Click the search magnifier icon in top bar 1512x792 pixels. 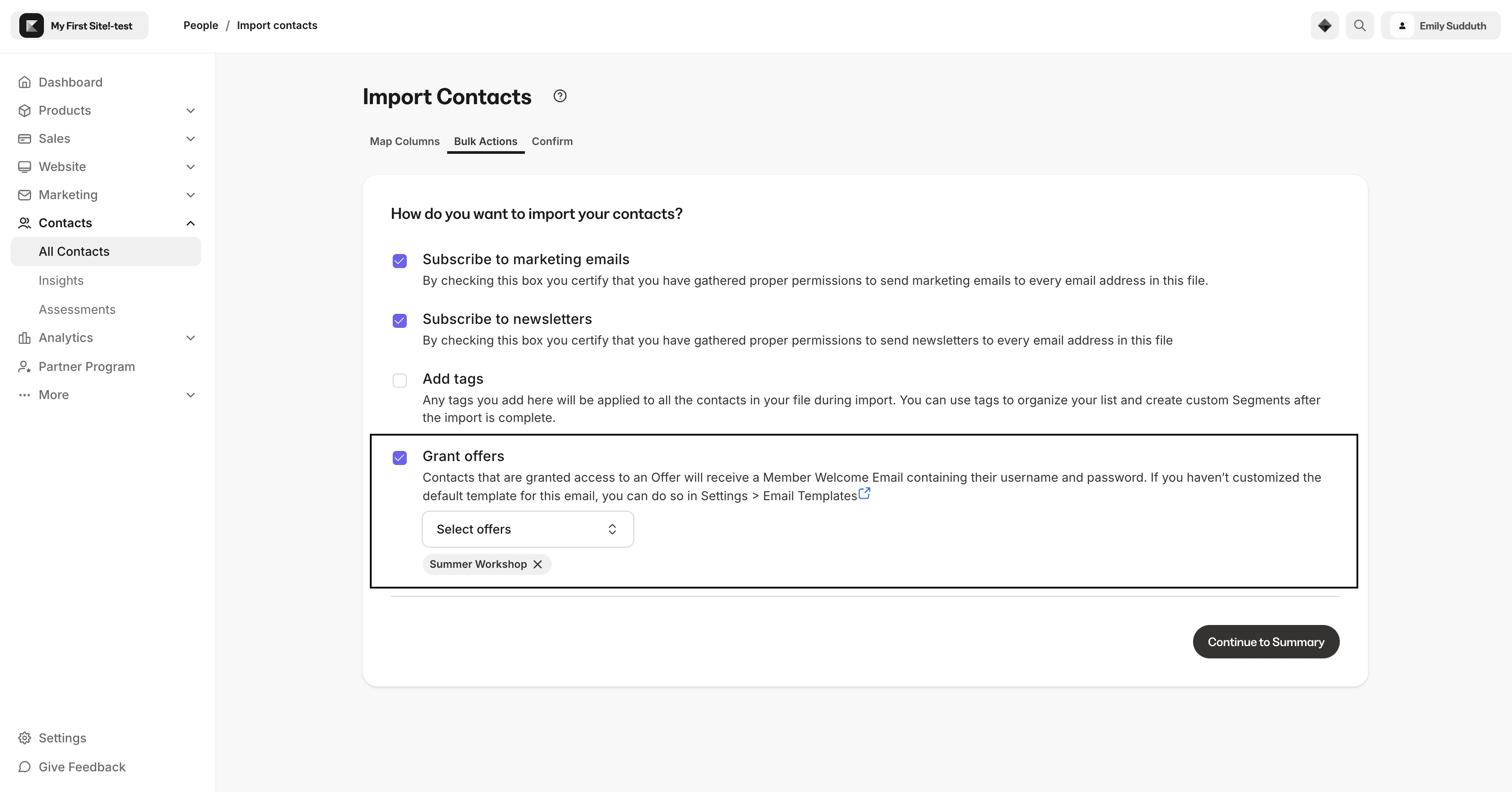1360,25
